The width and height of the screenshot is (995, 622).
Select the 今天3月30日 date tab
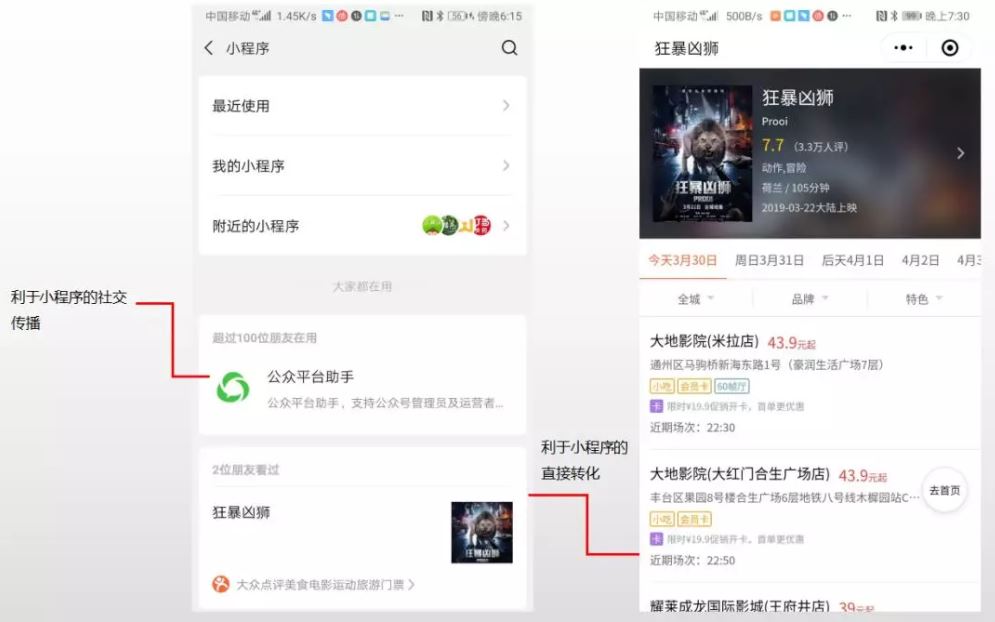pos(683,260)
